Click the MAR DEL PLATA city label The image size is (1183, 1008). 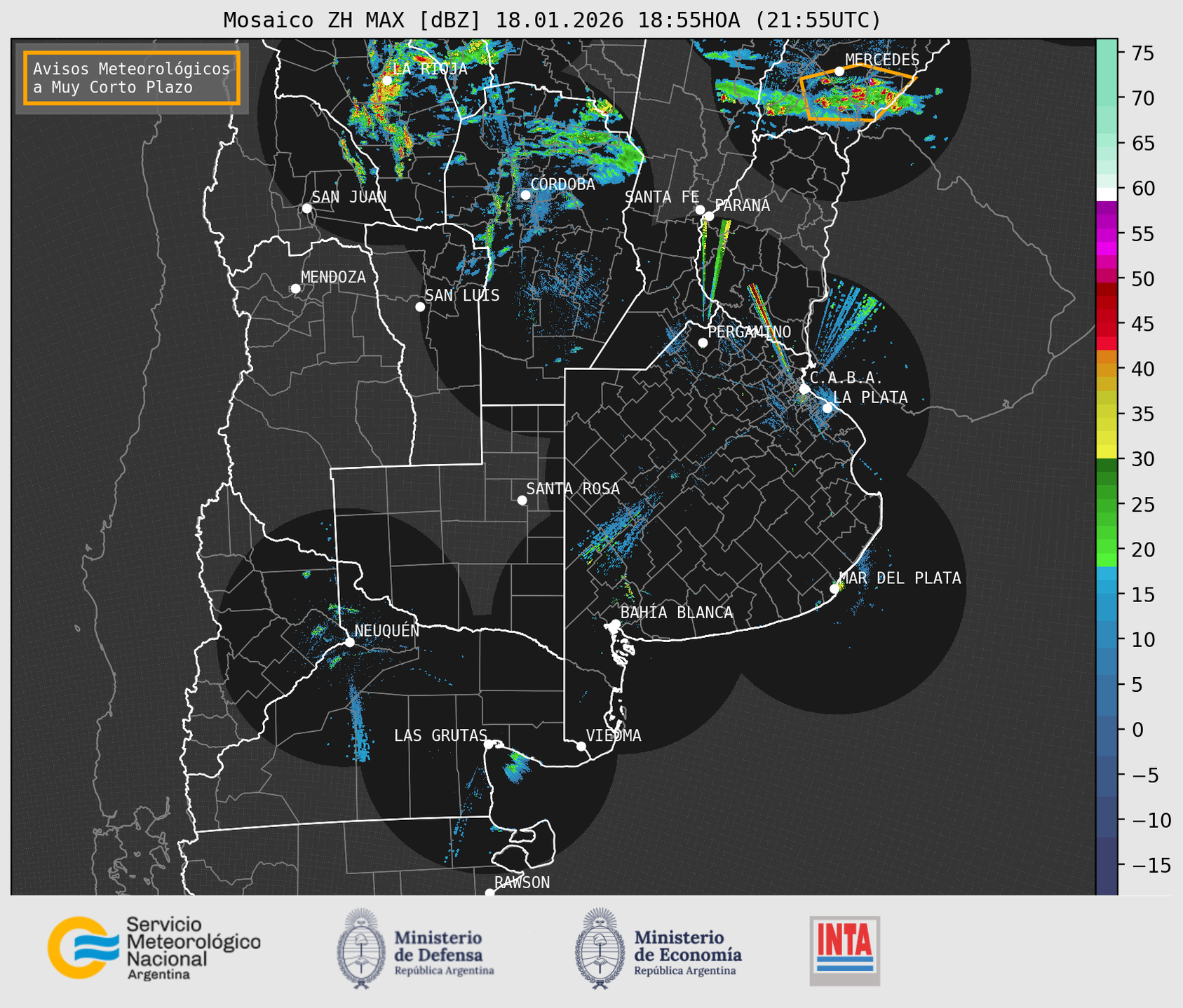pos(900,578)
